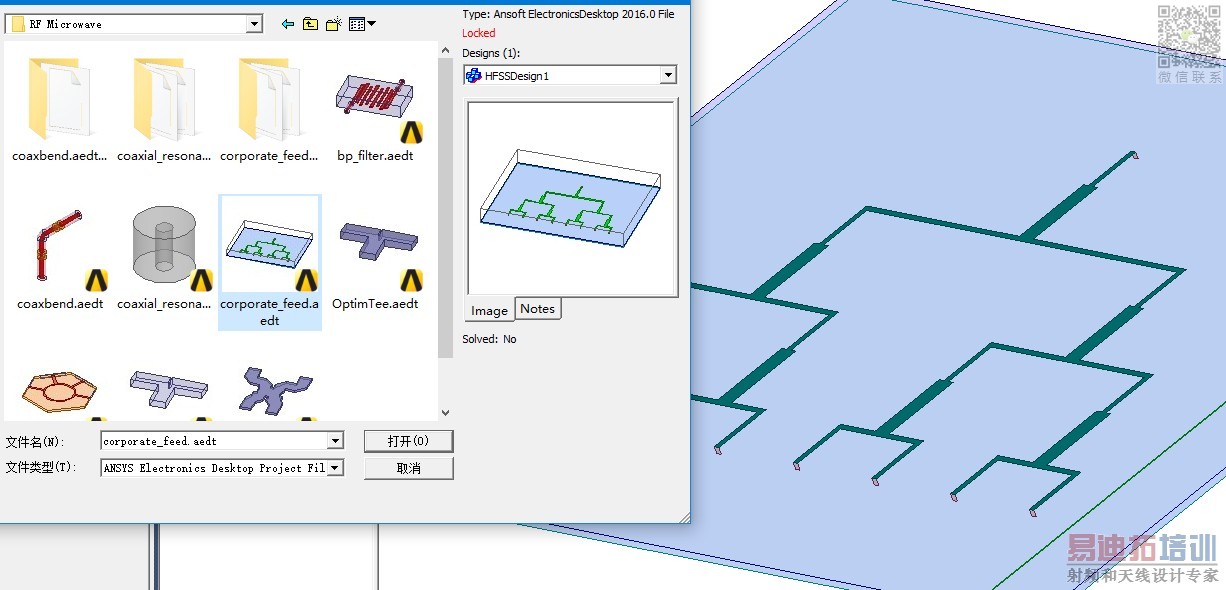Viewport: 1226px width, 590px height.
Task: Select the light purple tee model file
Action: pos(167,389)
